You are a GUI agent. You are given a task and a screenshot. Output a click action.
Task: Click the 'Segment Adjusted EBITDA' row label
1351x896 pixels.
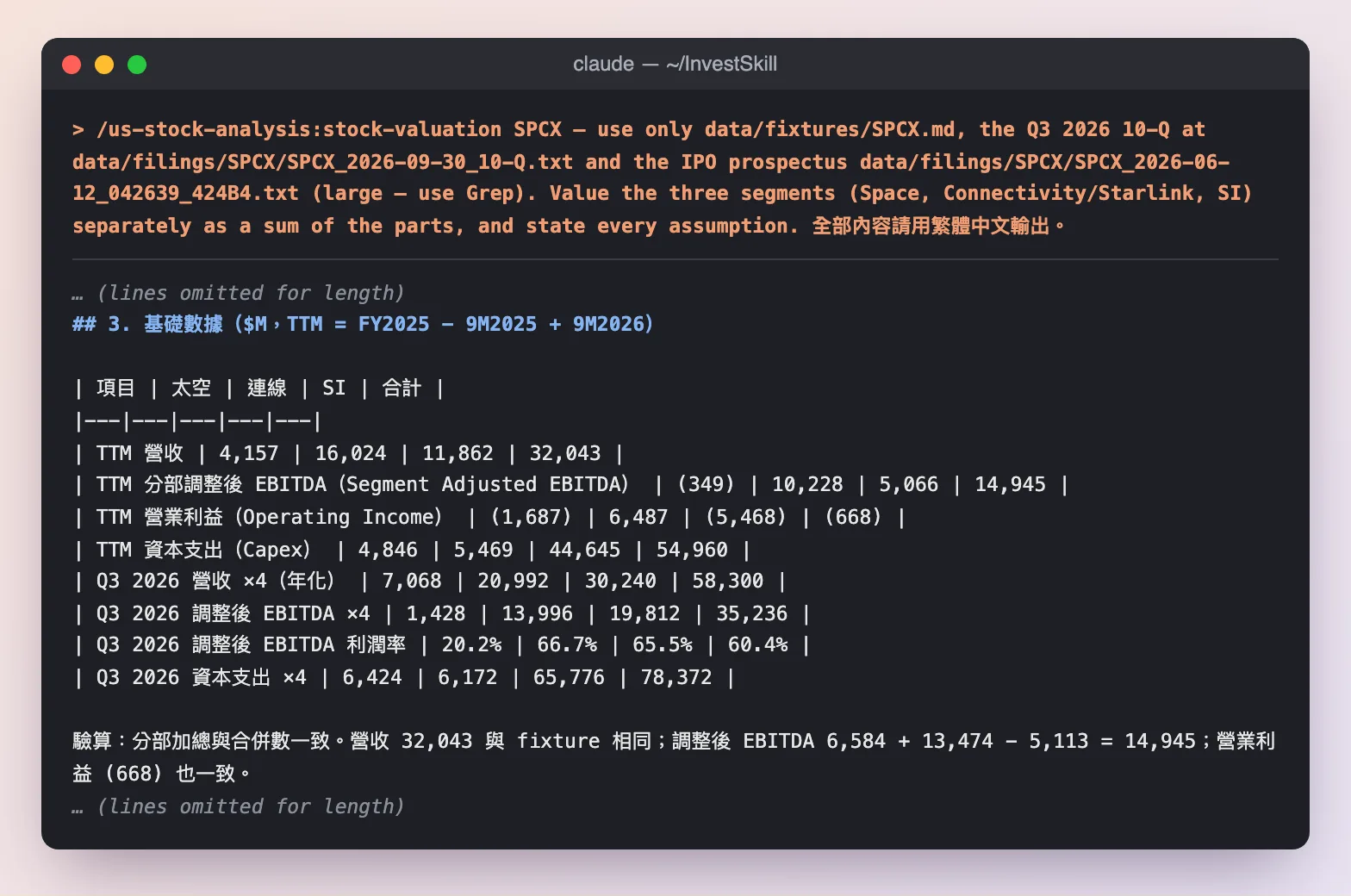[363, 484]
